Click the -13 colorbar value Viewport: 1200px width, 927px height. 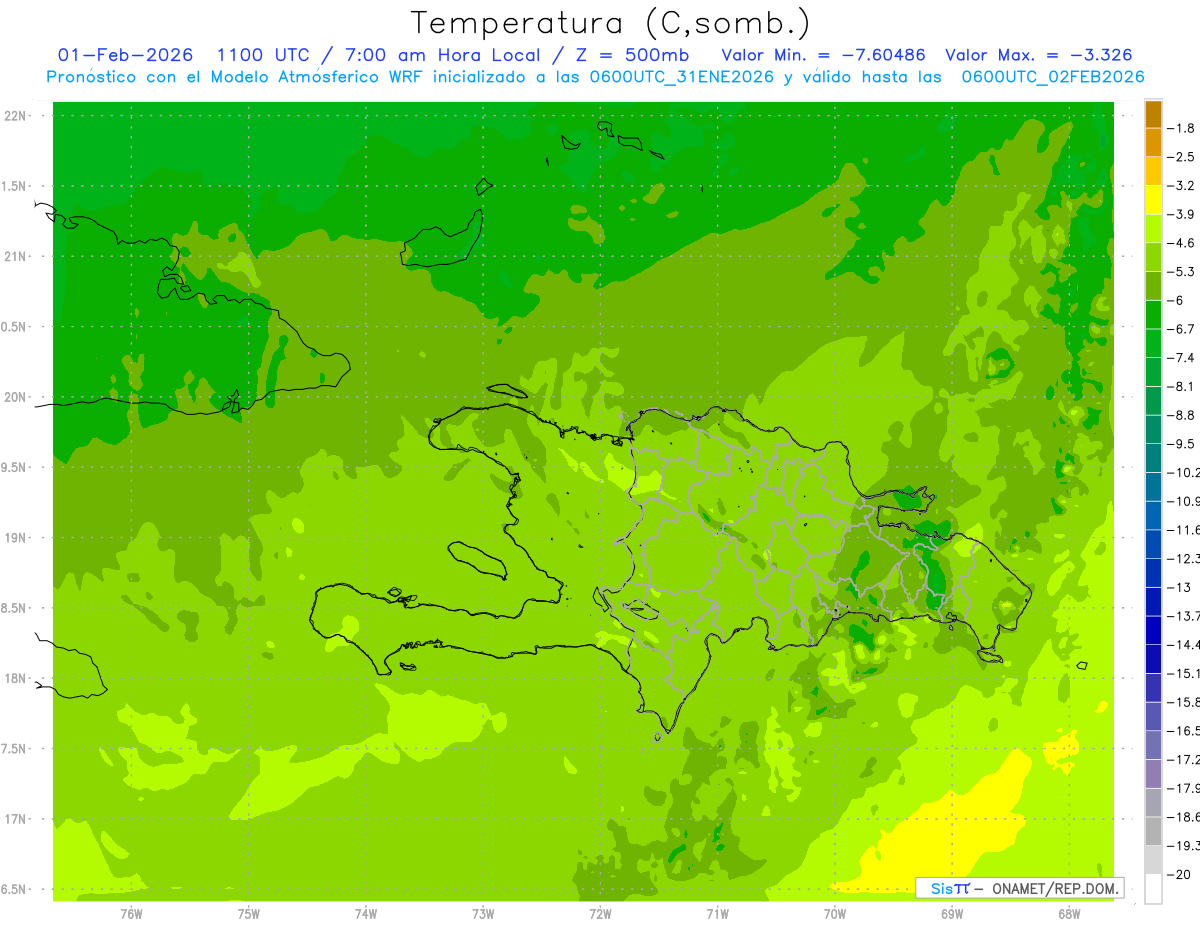tap(1181, 587)
